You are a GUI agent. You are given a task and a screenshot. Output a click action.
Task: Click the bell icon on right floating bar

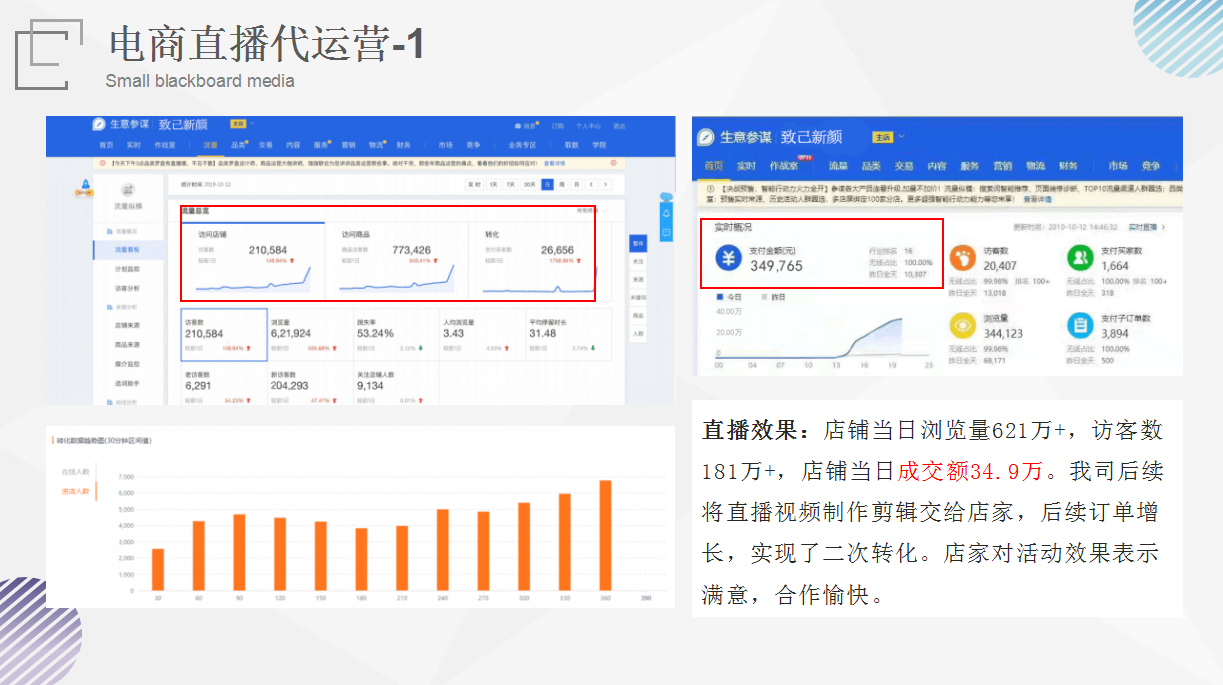click(x=667, y=214)
